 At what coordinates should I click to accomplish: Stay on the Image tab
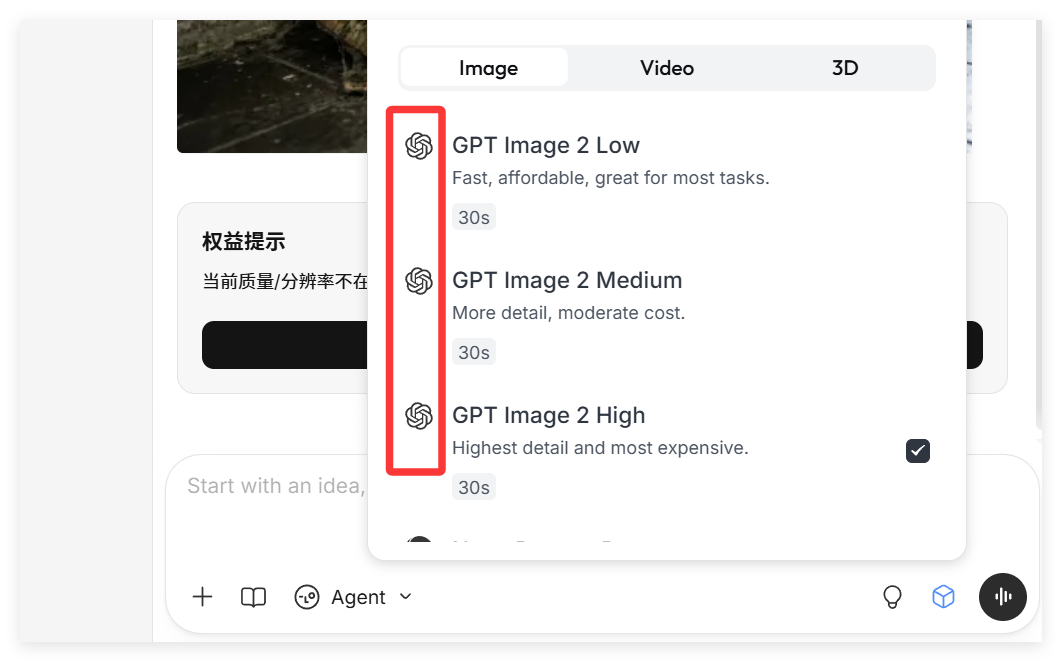pyautogui.click(x=487, y=67)
